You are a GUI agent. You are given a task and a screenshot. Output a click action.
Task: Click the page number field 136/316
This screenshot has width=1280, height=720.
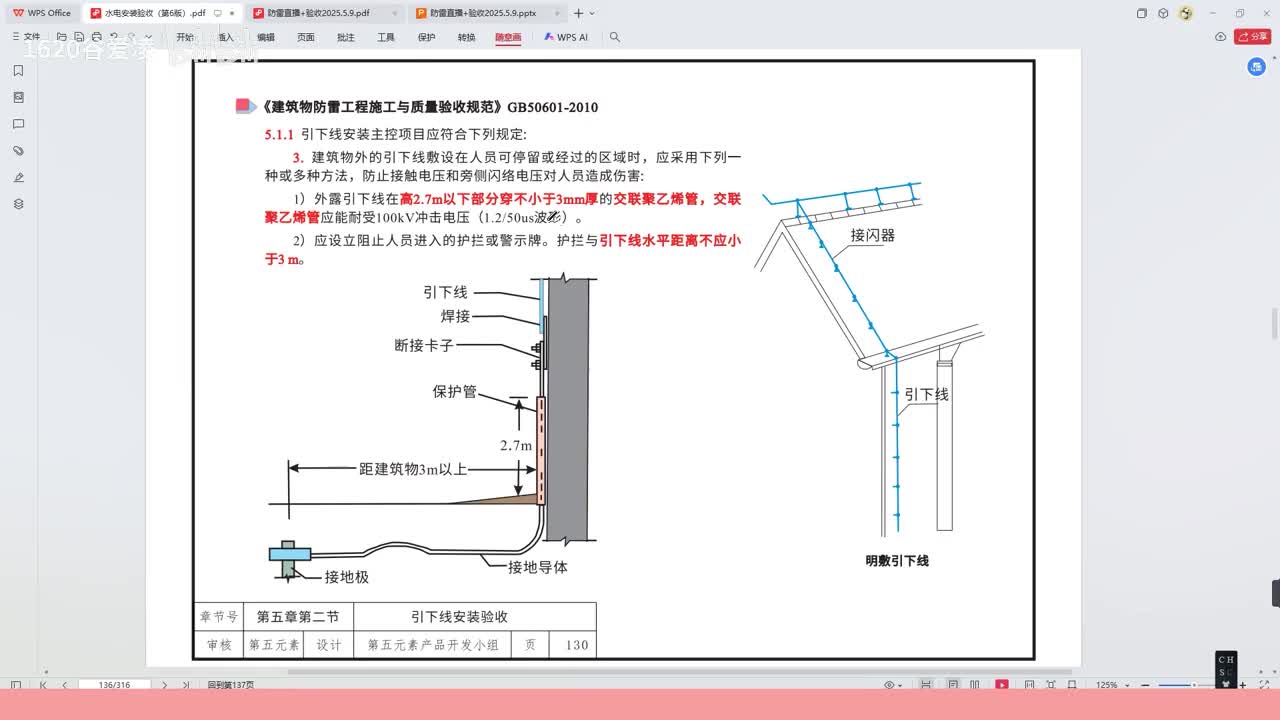click(x=116, y=685)
